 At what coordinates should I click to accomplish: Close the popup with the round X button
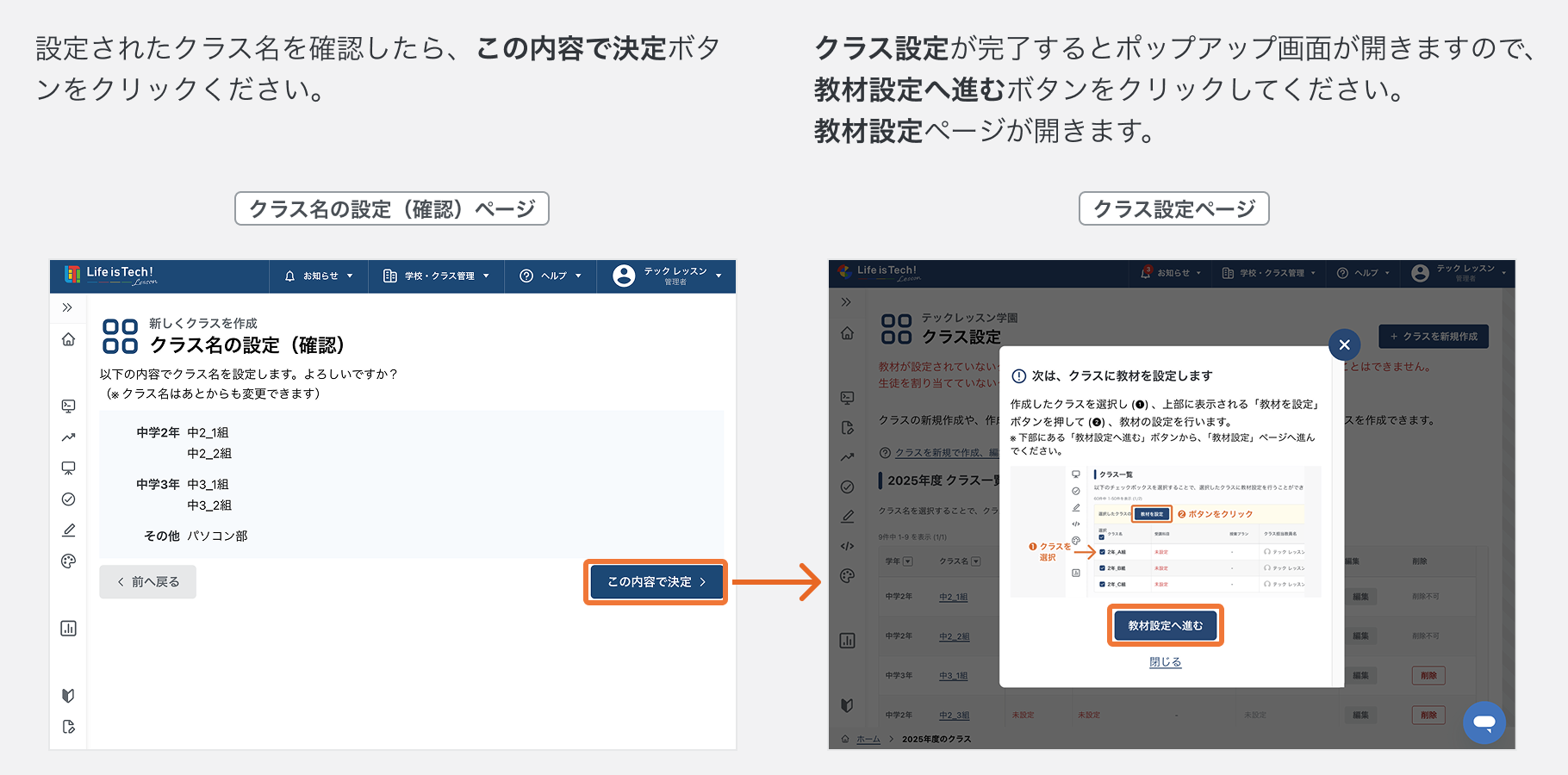tap(1344, 345)
